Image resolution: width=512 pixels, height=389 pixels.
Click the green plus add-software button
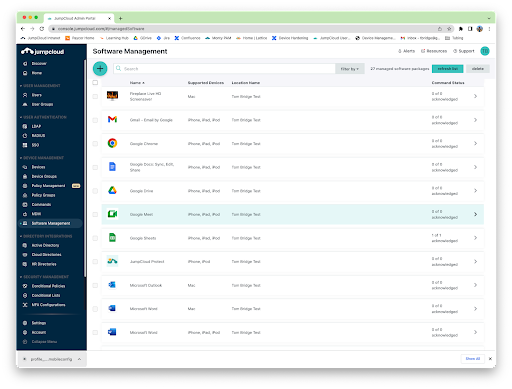coord(100,69)
